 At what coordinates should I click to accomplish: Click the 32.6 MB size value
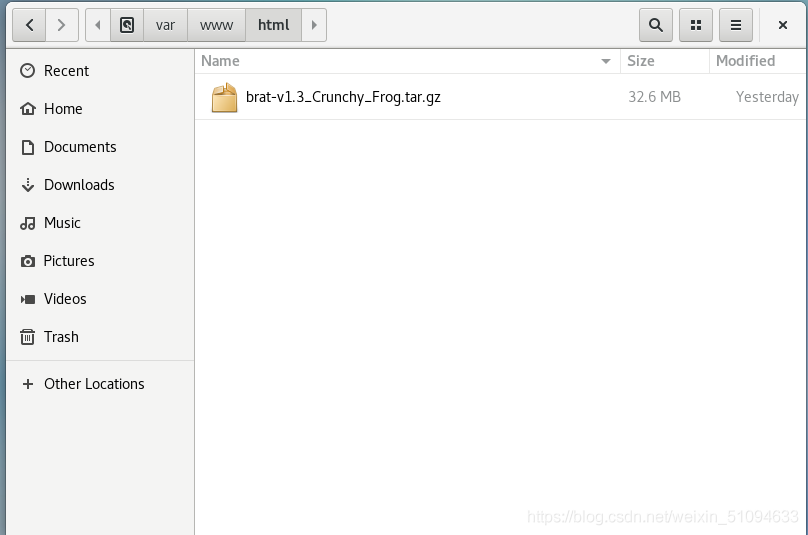click(x=654, y=97)
